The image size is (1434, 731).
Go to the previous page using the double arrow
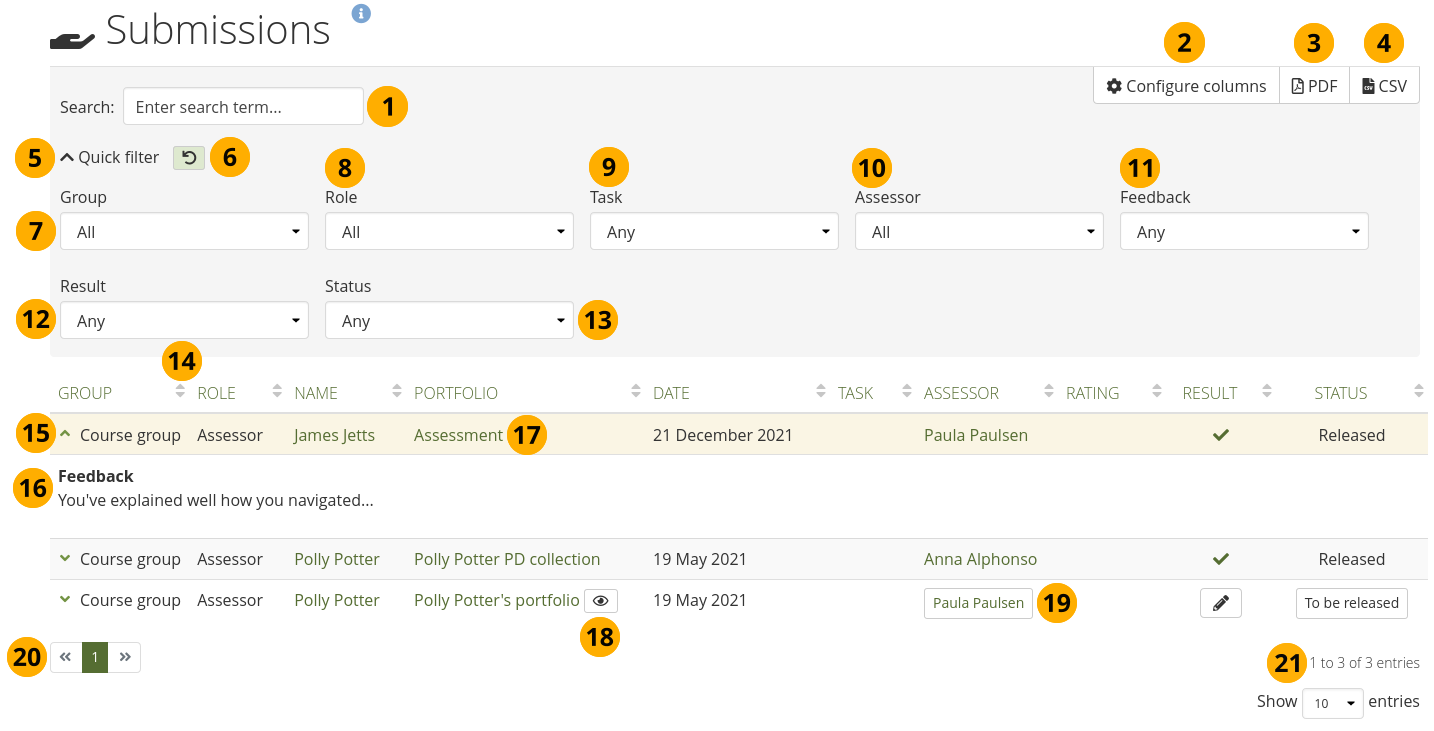click(66, 657)
